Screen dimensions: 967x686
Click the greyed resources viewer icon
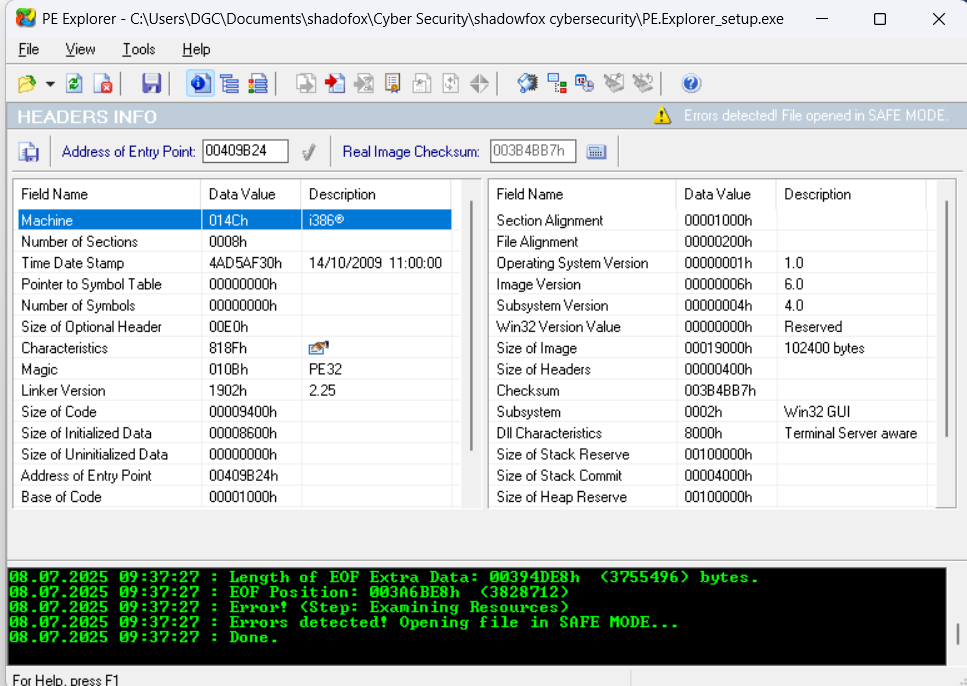[x=364, y=83]
